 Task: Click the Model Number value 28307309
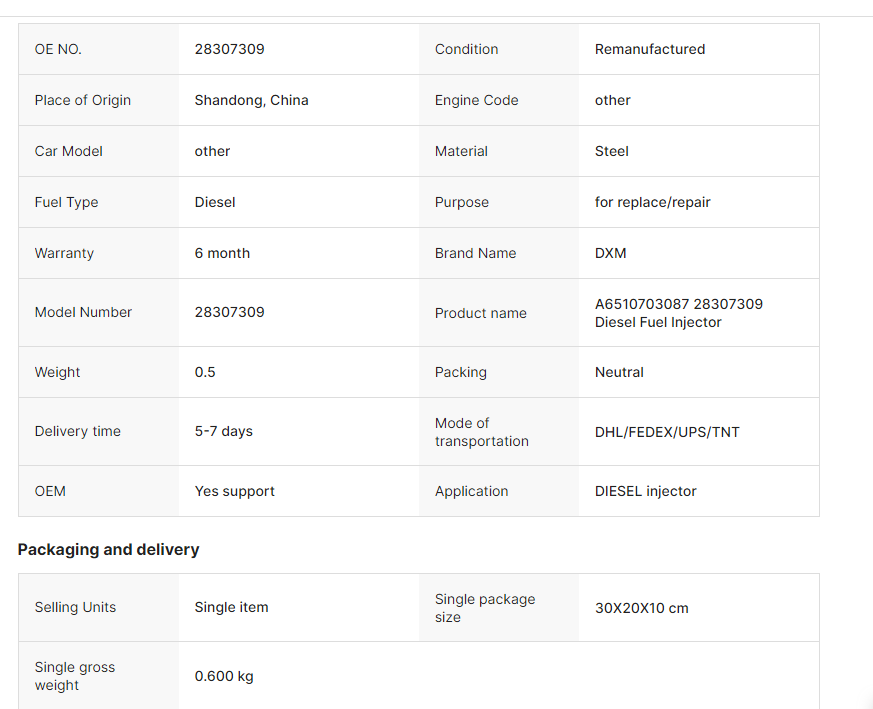tap(229, 312)
